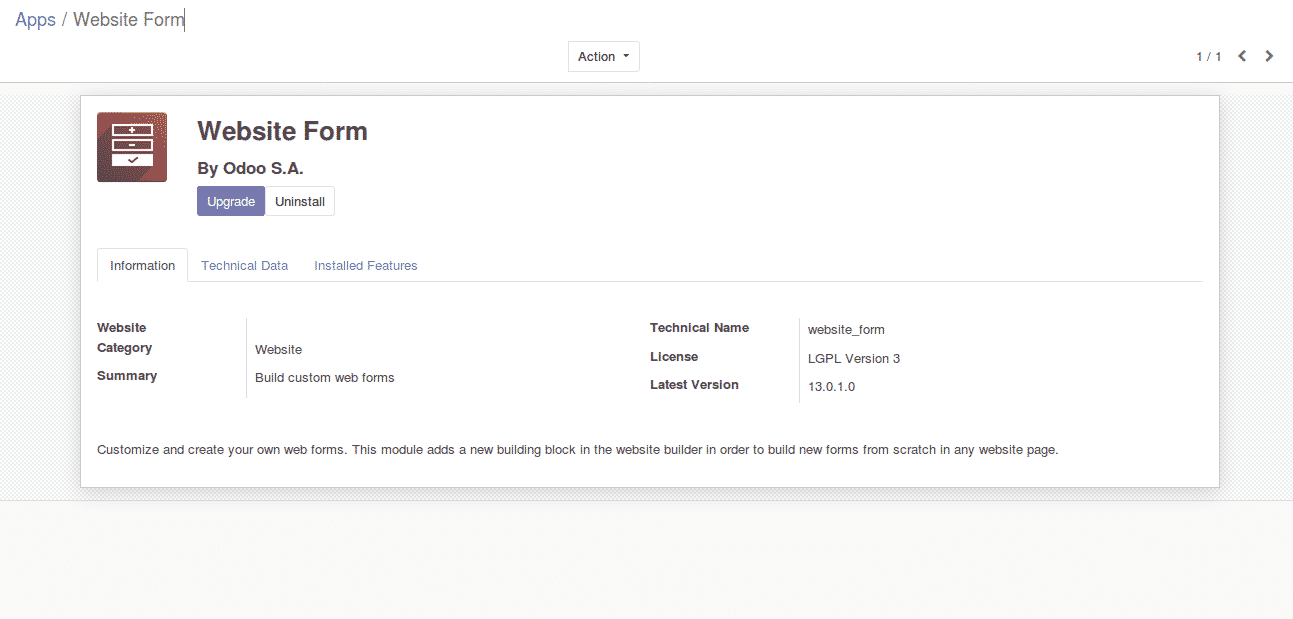Click the Website category value
Screen dimensions: 1293x619
pyautogui.click(x=278, y=350)
